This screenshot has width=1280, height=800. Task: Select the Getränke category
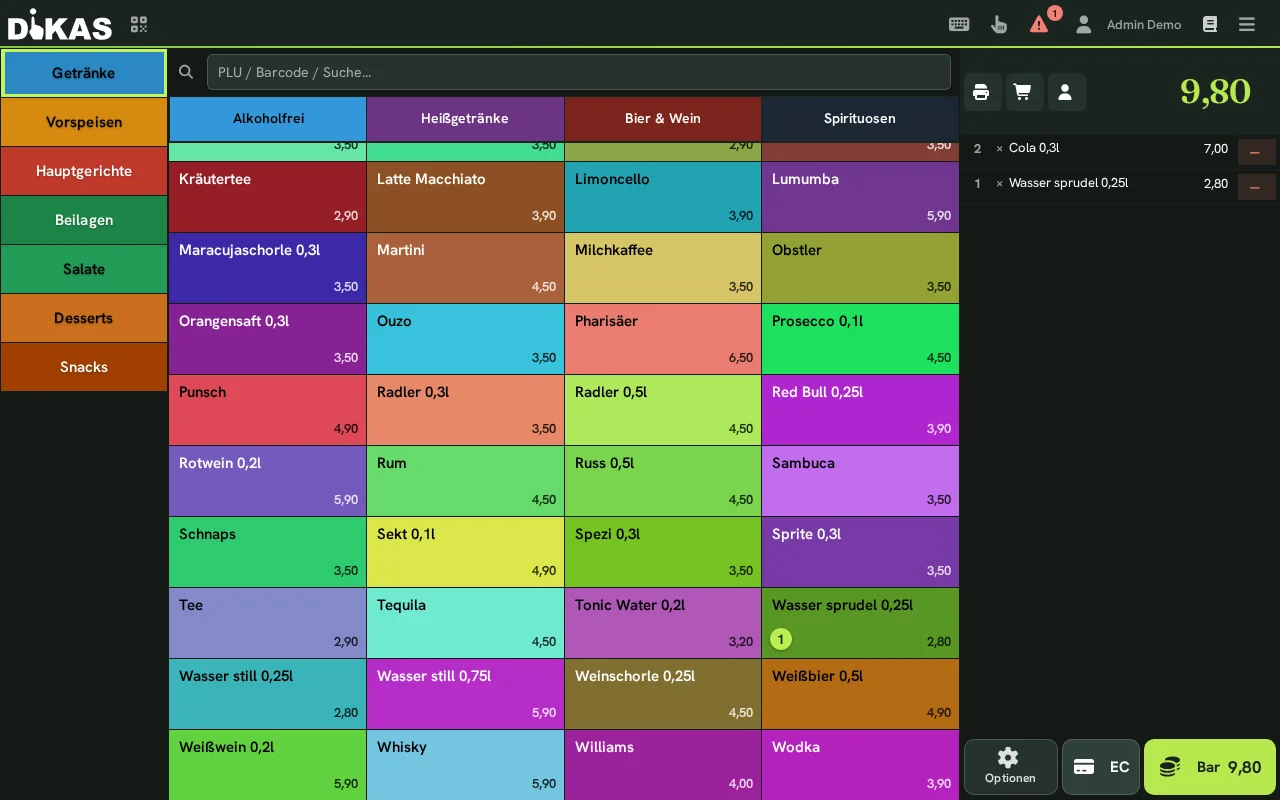click(84, 73)
